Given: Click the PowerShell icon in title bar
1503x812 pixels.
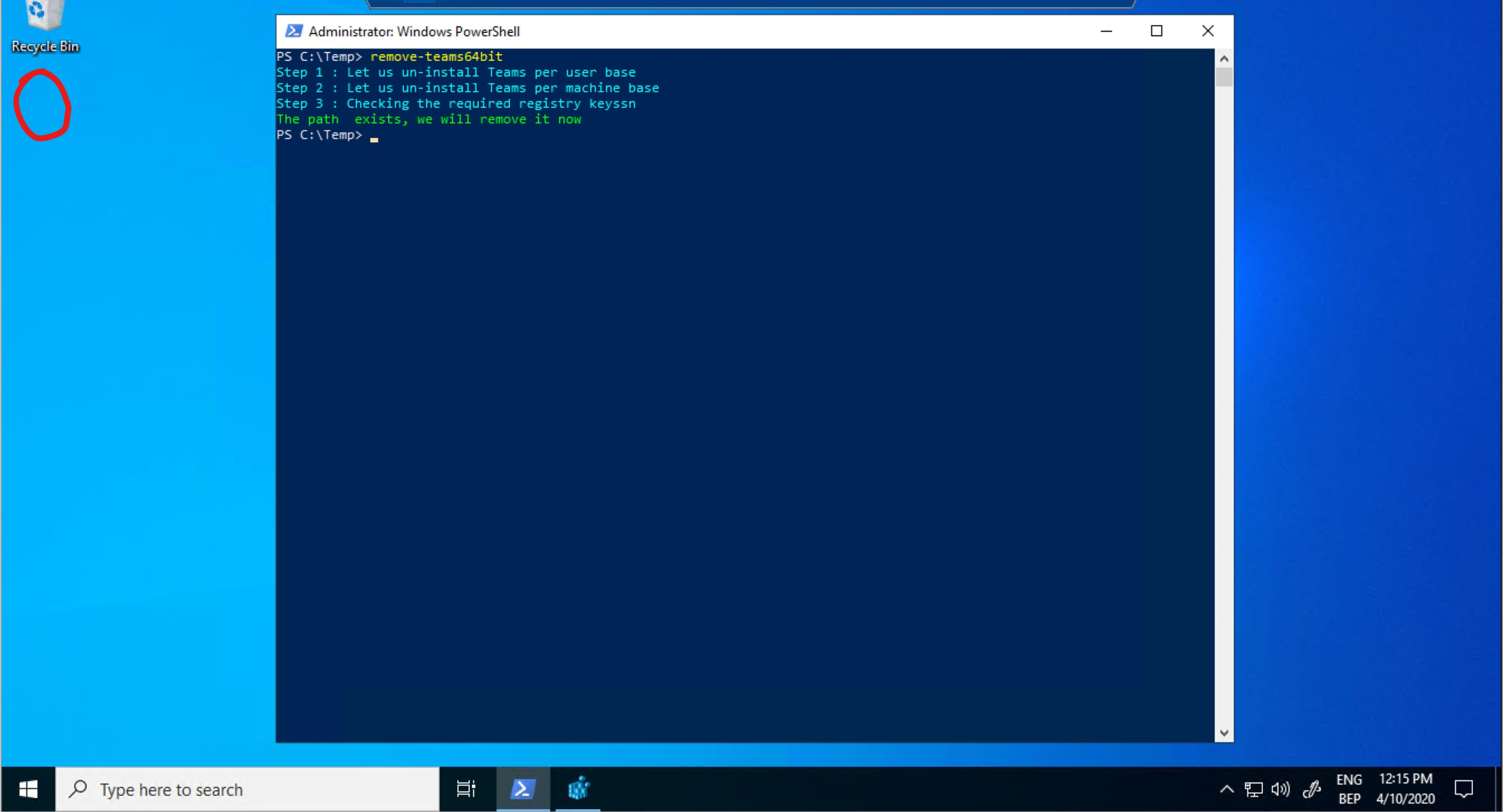Looking at the screenshot, I should point(294,31).
